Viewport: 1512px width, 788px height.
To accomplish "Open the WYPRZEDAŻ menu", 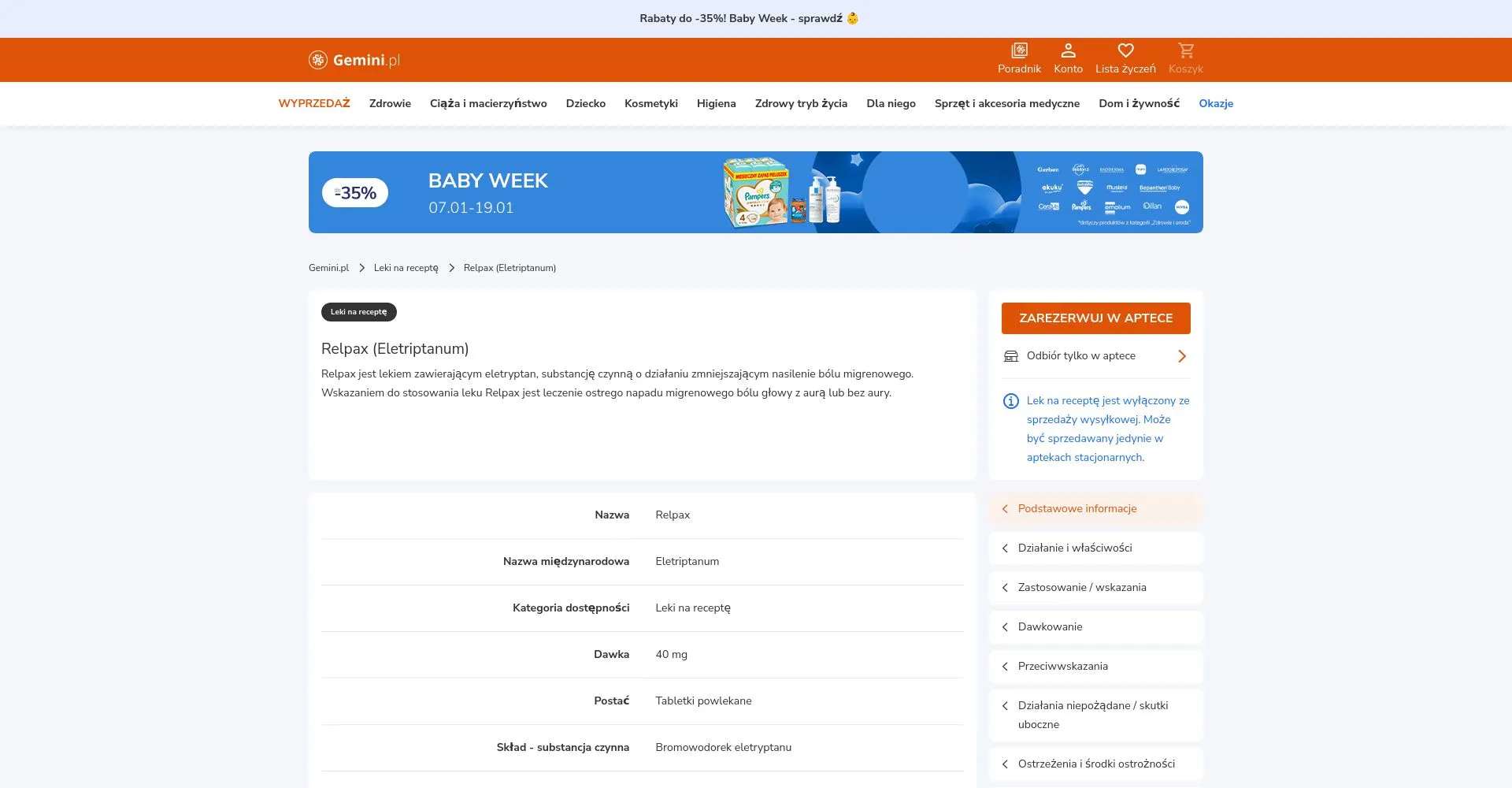I will pyautogui.click(x=314, y=103).
